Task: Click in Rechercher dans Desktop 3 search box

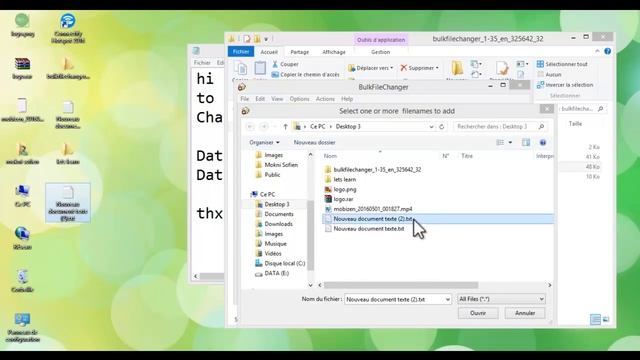Action: (x=500, y=127)
